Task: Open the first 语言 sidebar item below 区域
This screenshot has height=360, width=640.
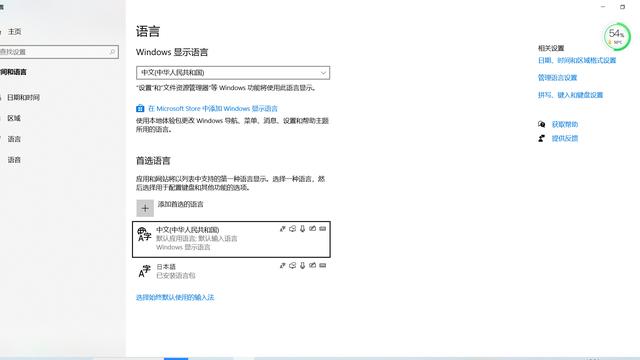Action: click(x=14, y=139)
